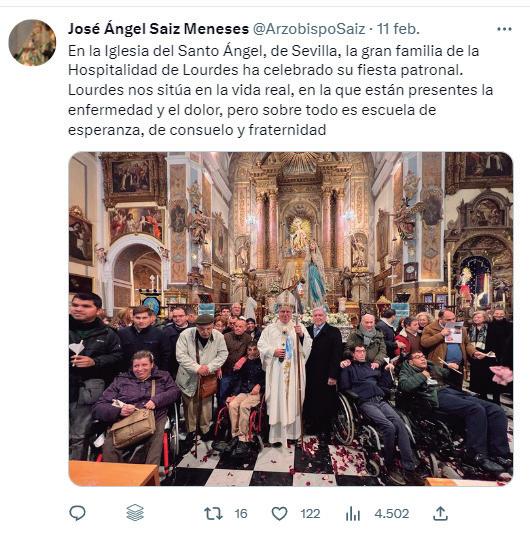
Task: Open the three-dot more options menu
Action: click(504, 29)
